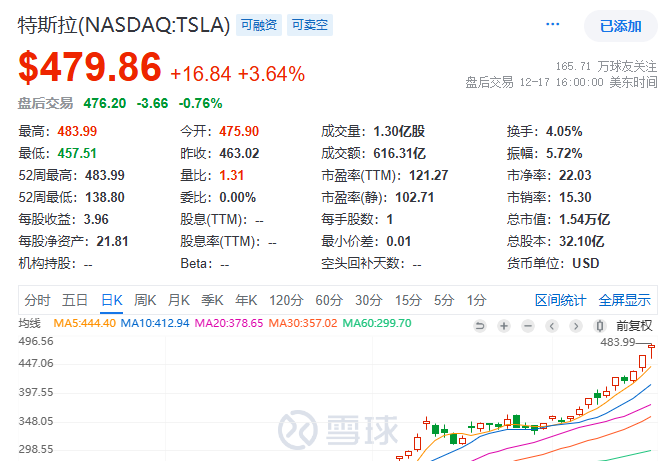Click the 换手 value 4.05%
Viewport: 671px width, 461px height.
click(x=564, y=131)
